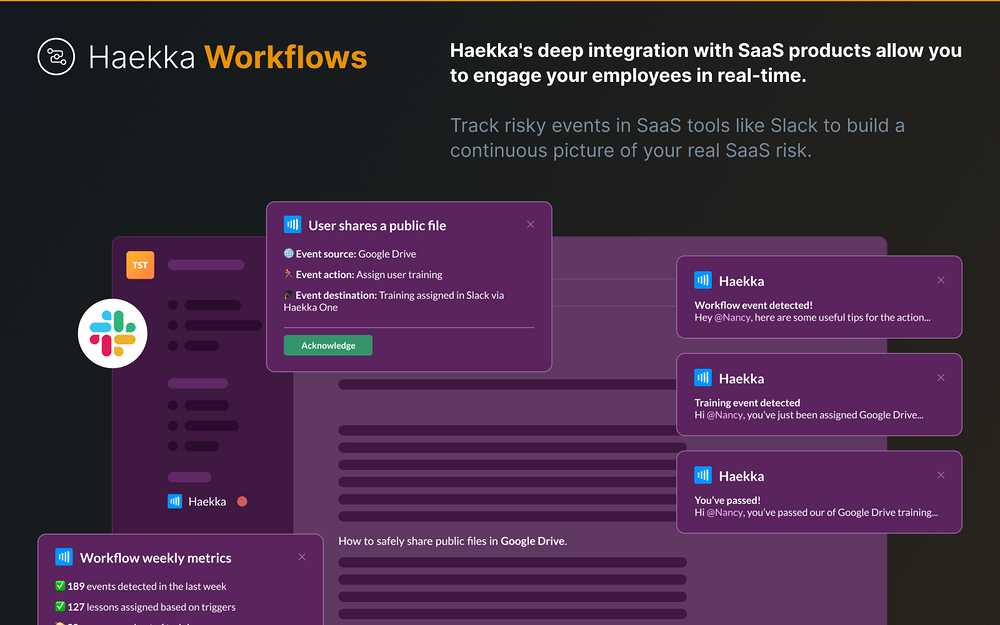
Task: Click the @Nancy mention in 'Workflow event detected!'
Action: [x=732, y=317]
